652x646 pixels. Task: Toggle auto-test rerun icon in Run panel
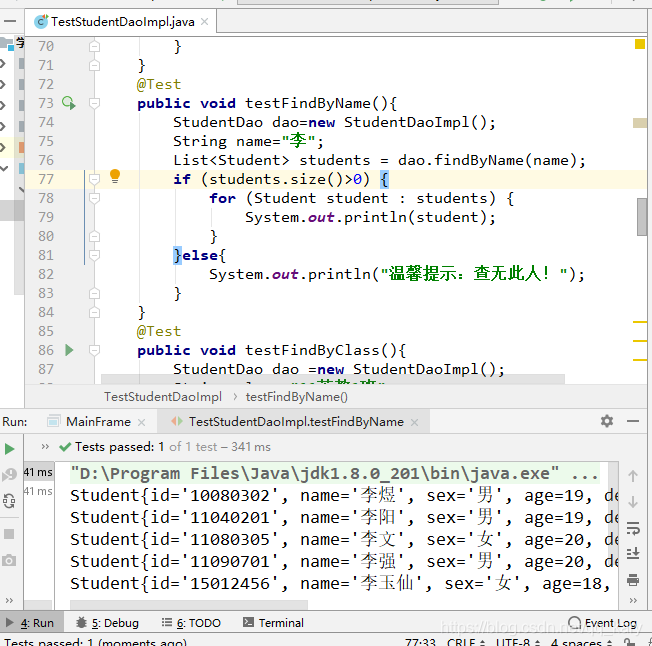9,501
